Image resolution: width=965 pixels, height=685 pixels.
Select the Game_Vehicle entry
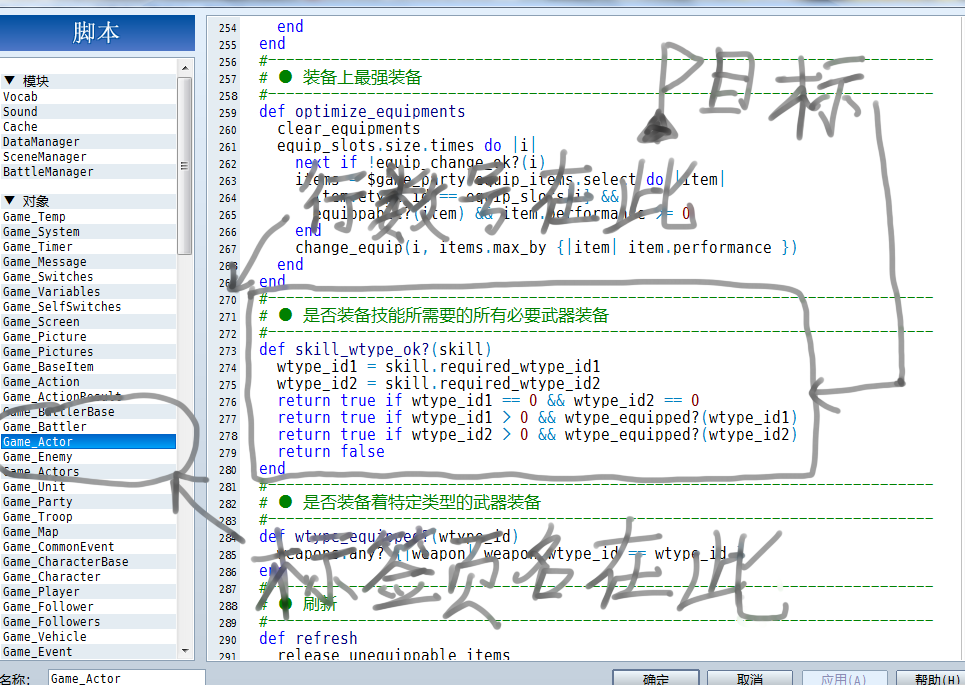pos(88,637)
